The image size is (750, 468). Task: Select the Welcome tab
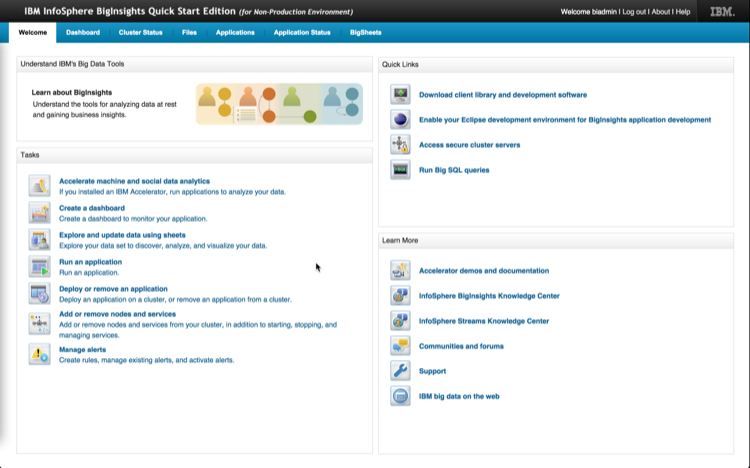(x=33, y=33)
